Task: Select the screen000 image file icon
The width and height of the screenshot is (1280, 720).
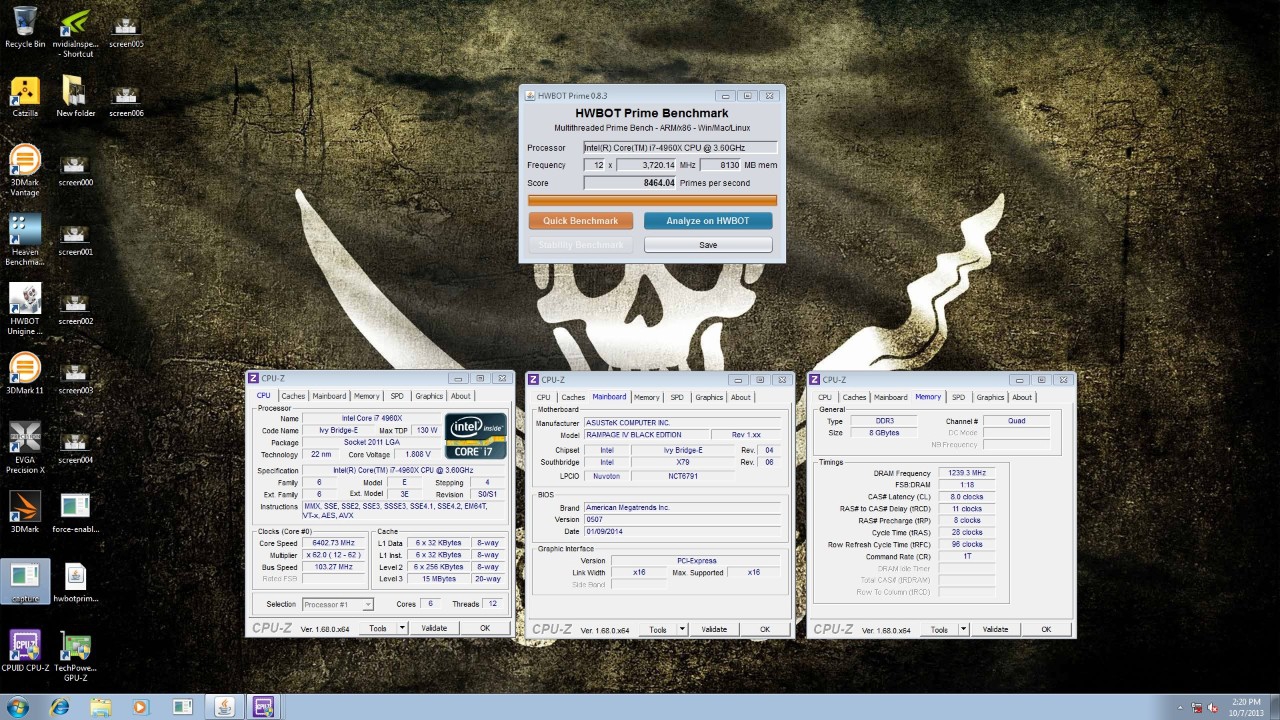Action: point(75,170)
